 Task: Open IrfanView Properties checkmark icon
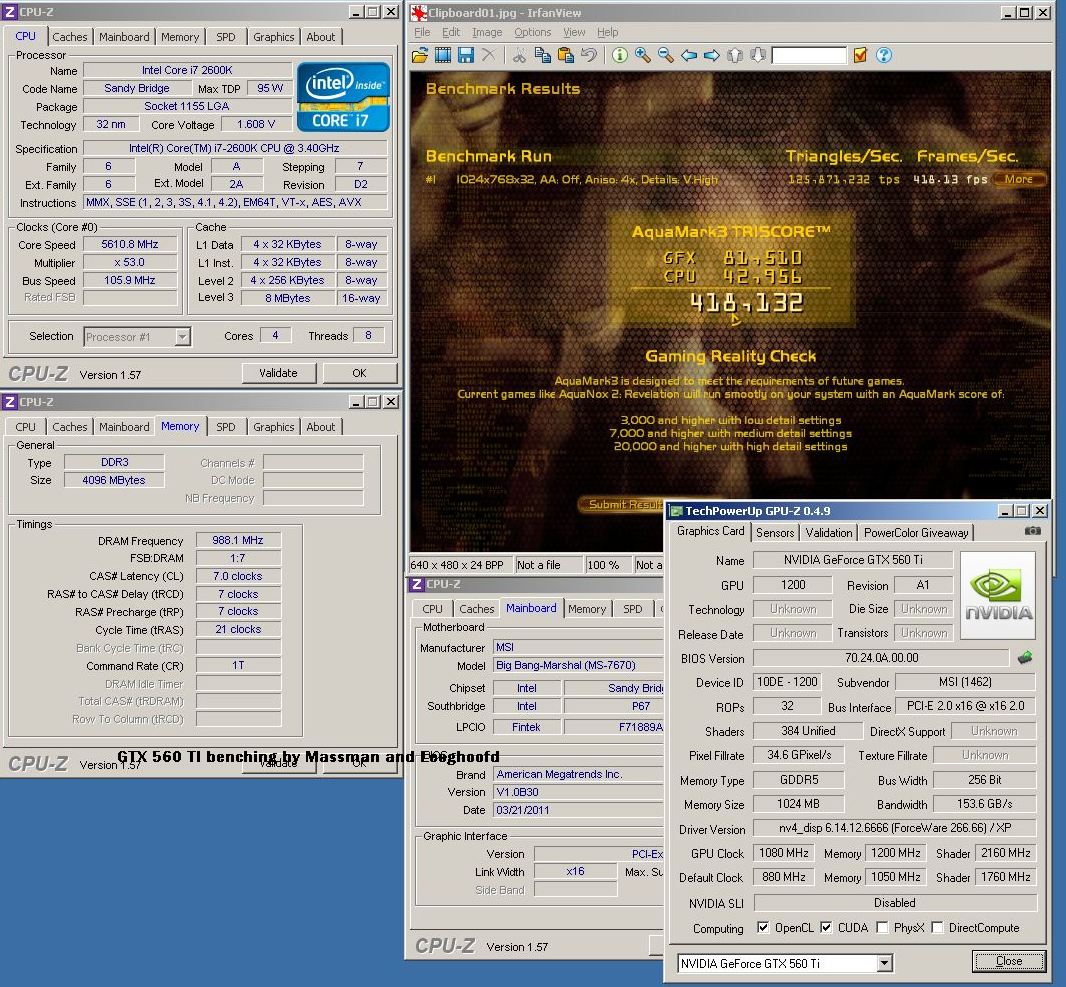(860, 56)
